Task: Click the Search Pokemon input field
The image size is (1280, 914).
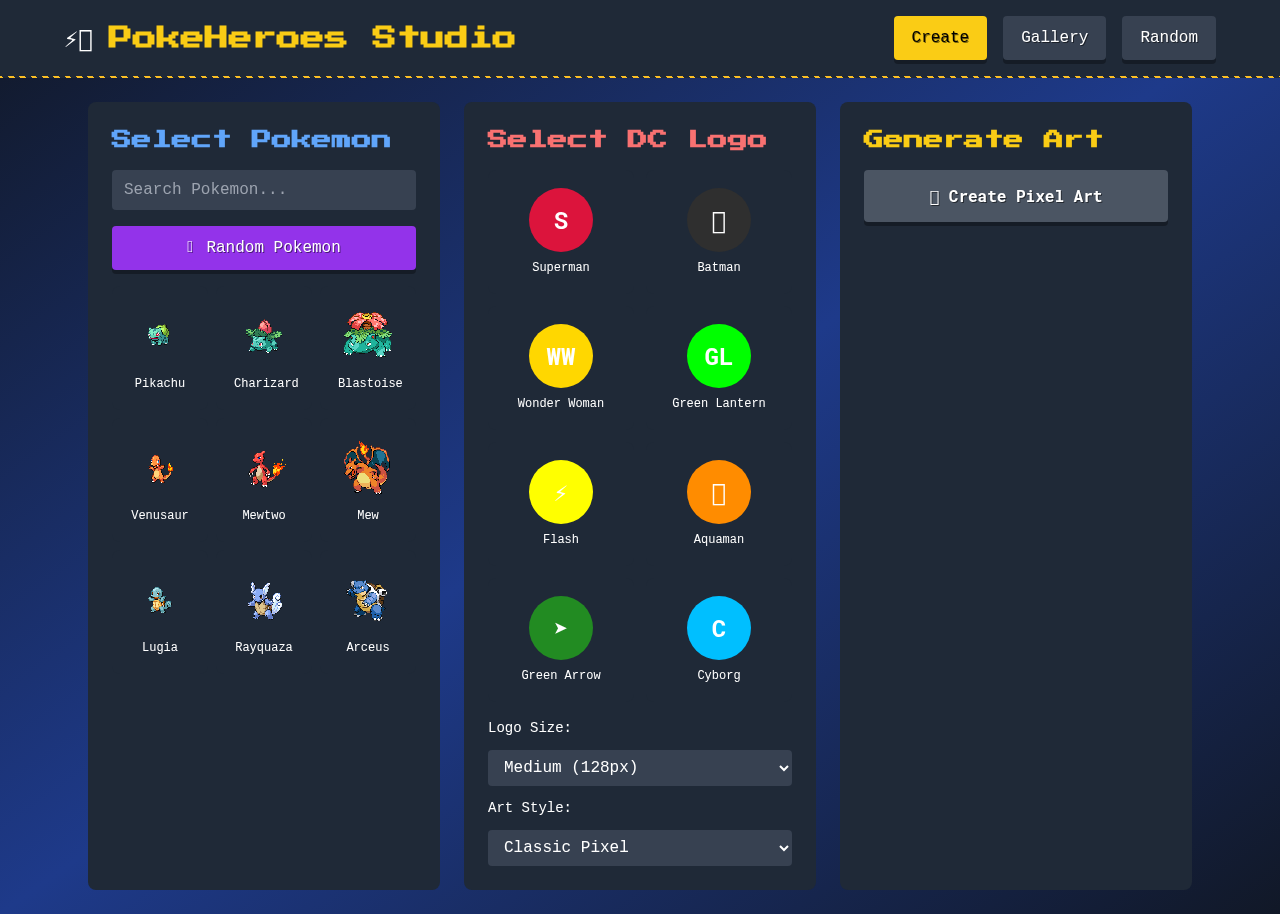Action: click(263, 189)
